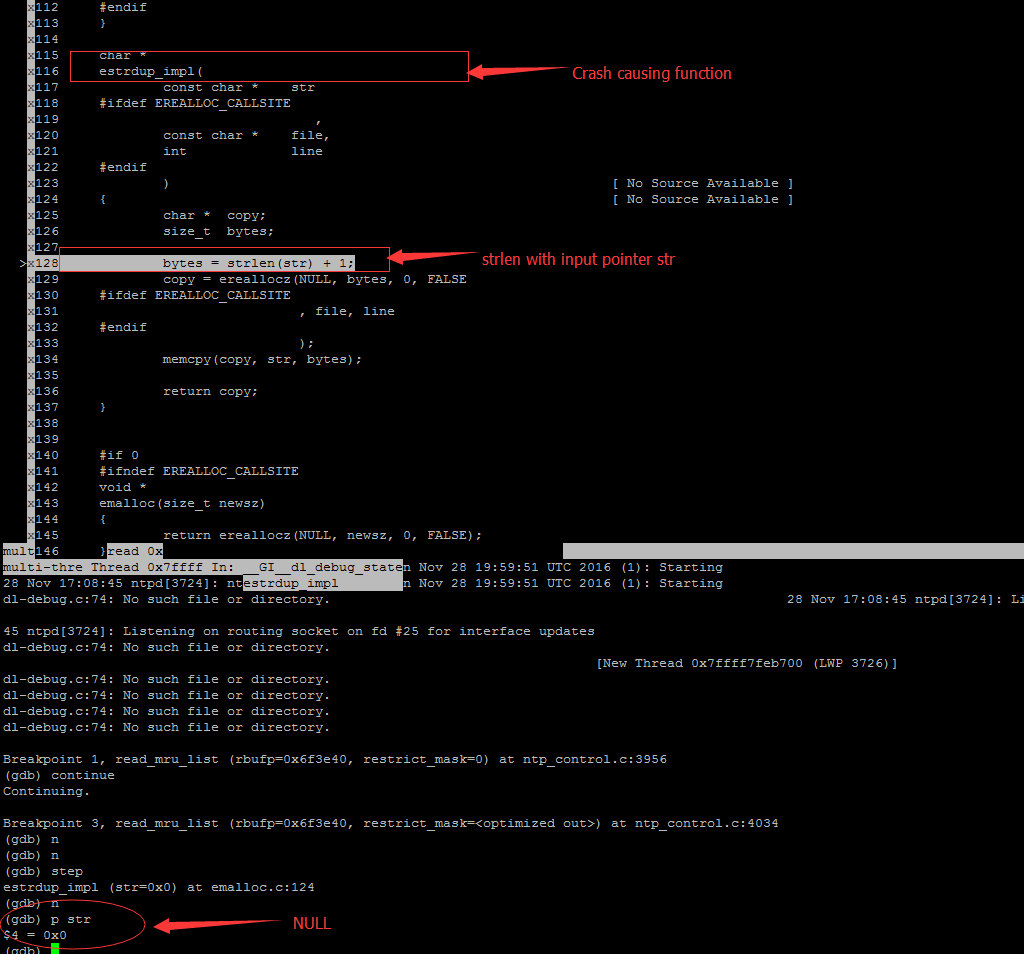This screenshot has height=954, width=1024.
Task: Click the 'Breakpoint 1, read_mru_list' output line
Action: point(160,759)
